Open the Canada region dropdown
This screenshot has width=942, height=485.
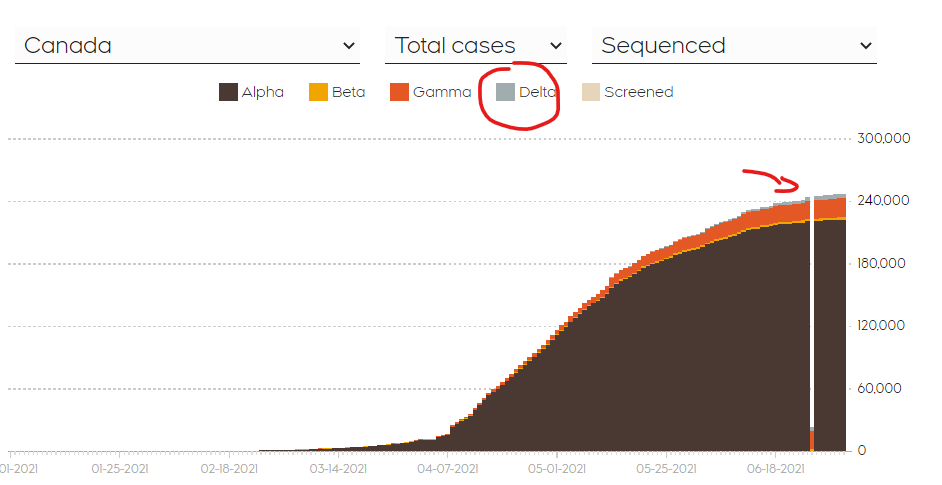[x=187, y=46]
